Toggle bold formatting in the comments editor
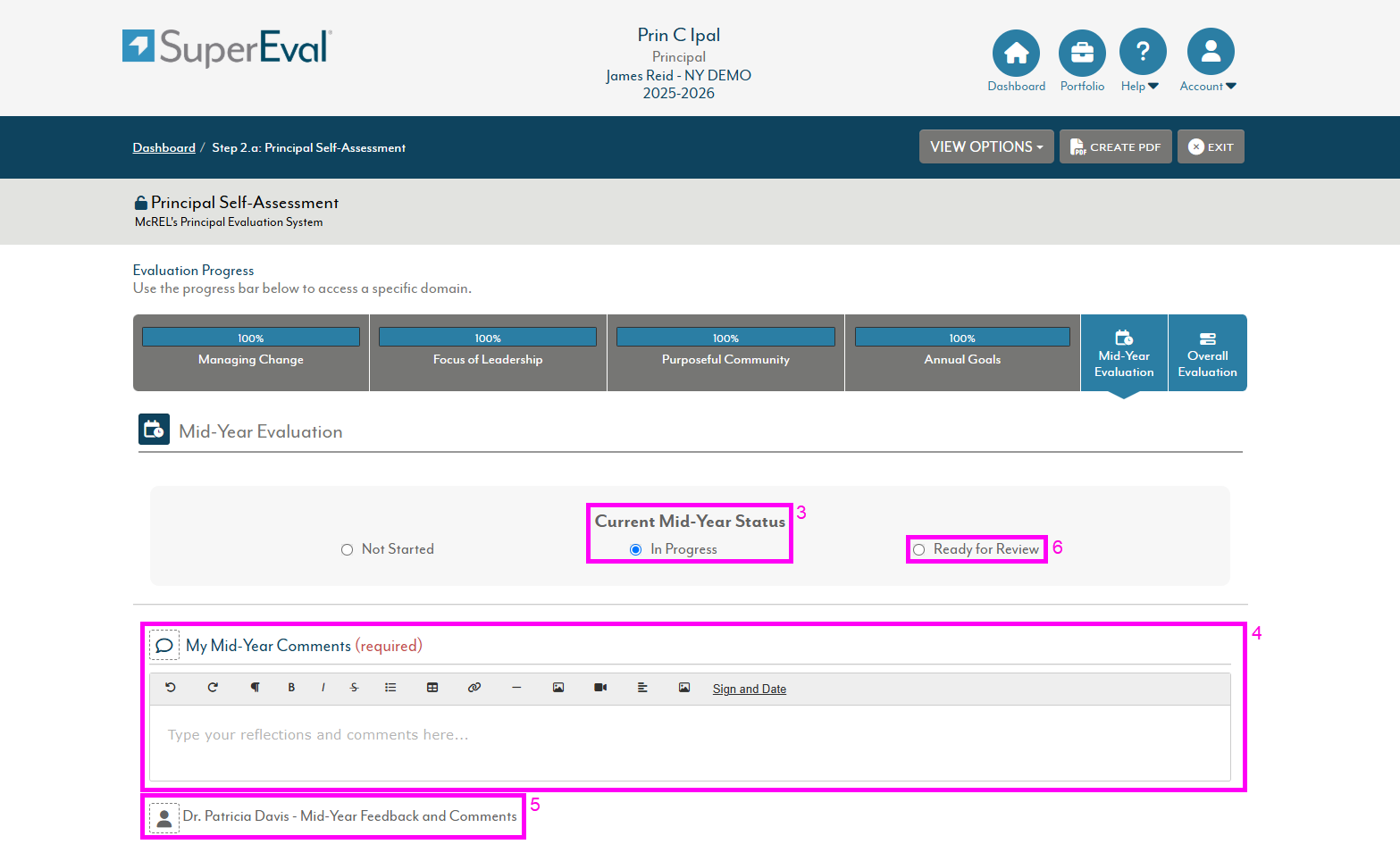Image resolution: width=1400 pixels, height=861 pixels. [291, 688]
